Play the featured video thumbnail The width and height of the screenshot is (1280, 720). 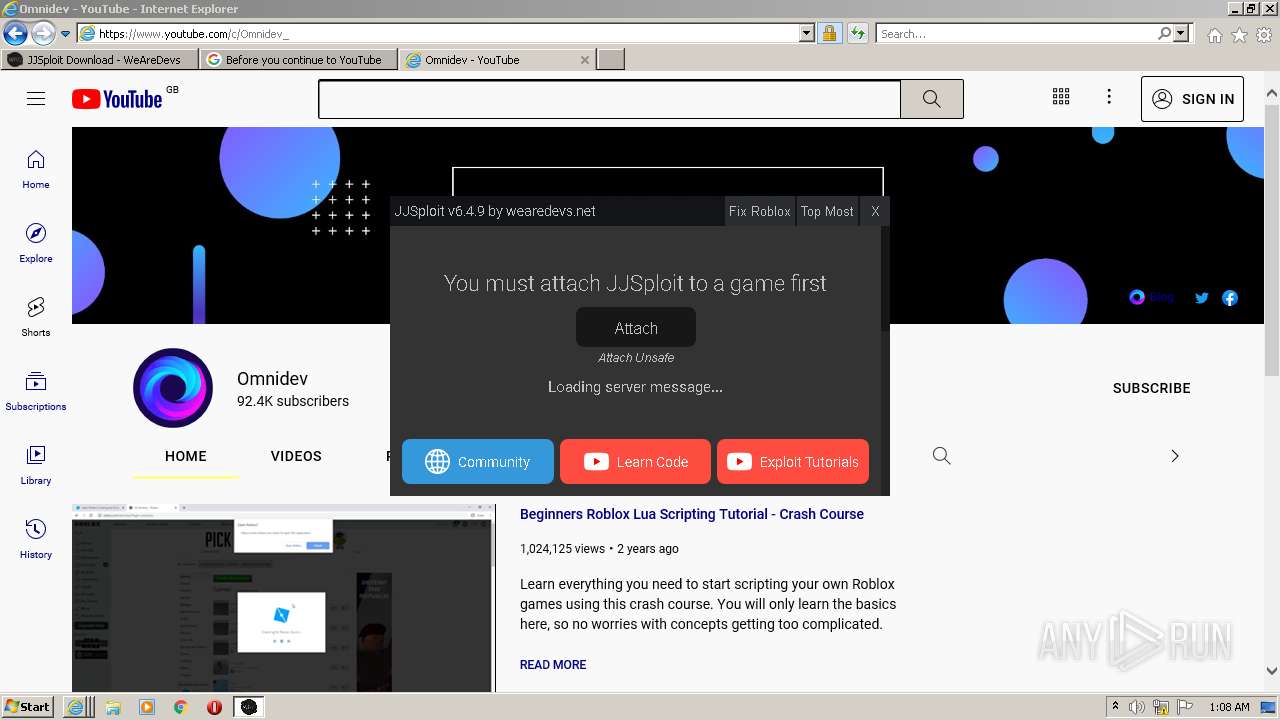pos(284,598)
